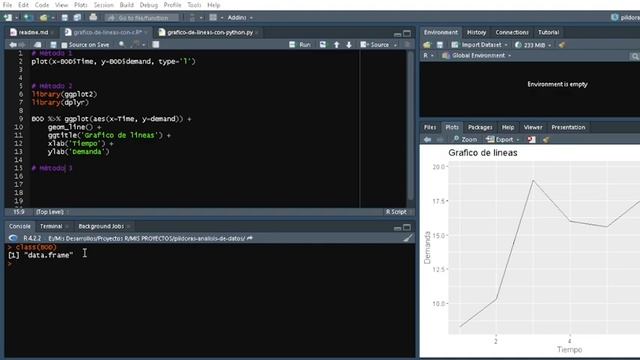Save the script from editor toolbar
This screenshot has height=360, width=640.
click(x=53, y=45)
